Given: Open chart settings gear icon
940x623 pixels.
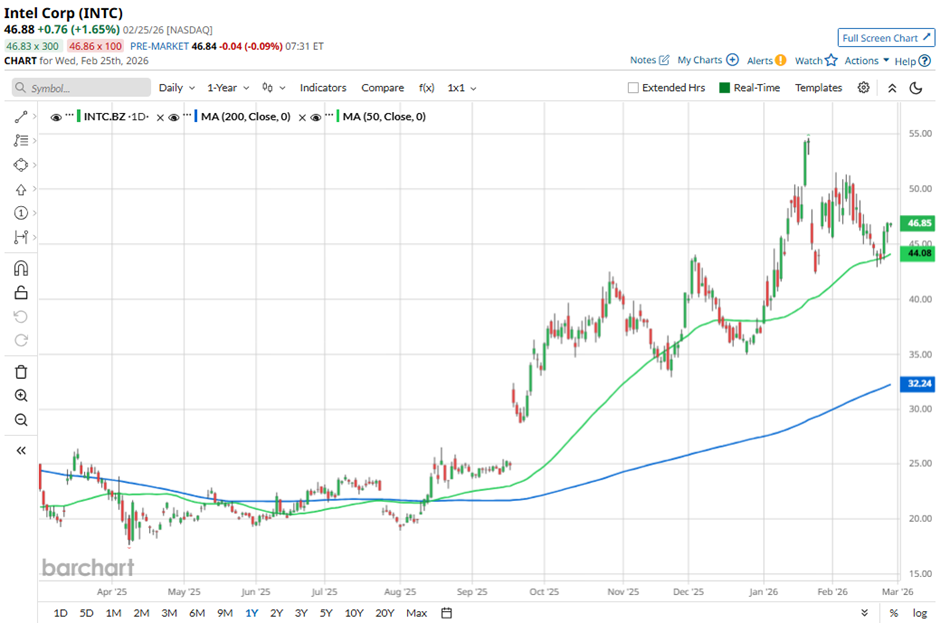Looking at the screenshot, I should point(864,88).
